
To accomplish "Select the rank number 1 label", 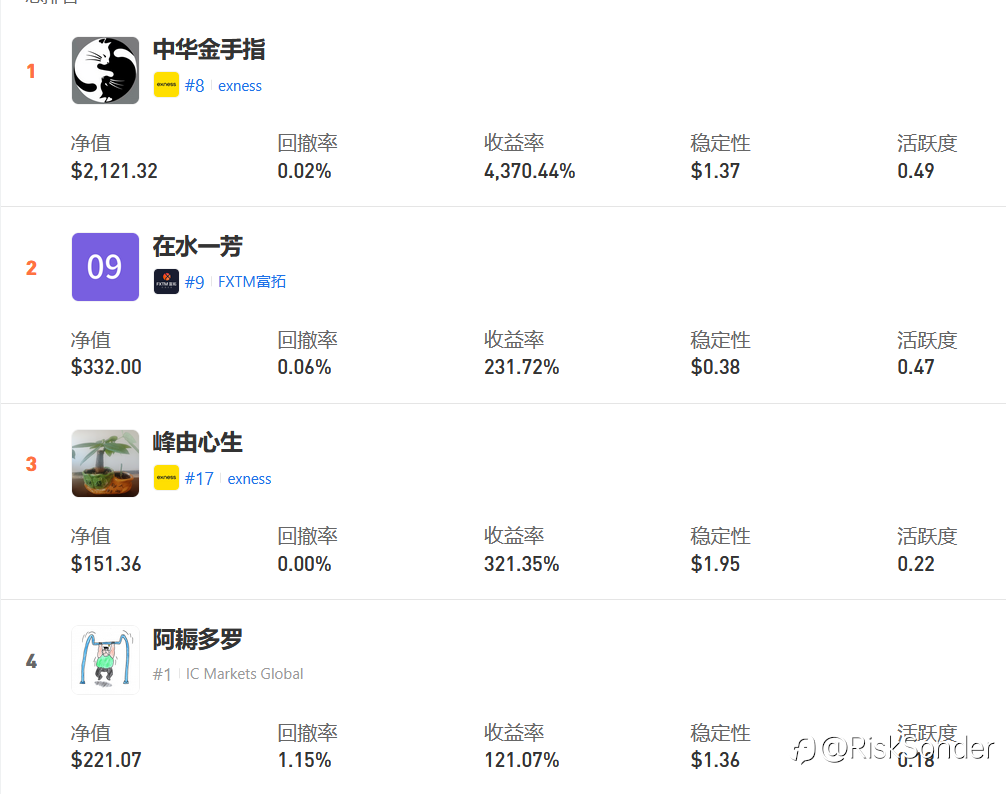I will coord(31,71).
